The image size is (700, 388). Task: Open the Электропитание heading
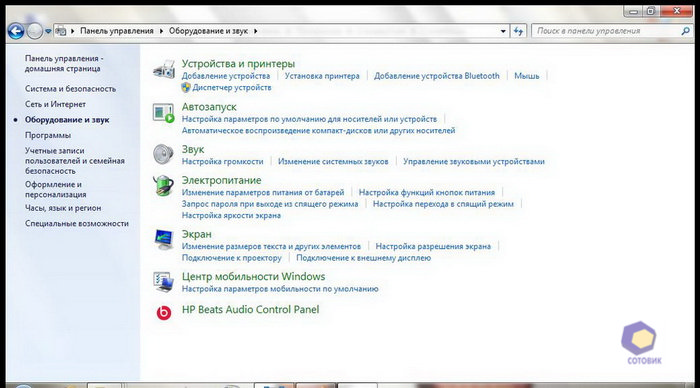click(221, 180)
